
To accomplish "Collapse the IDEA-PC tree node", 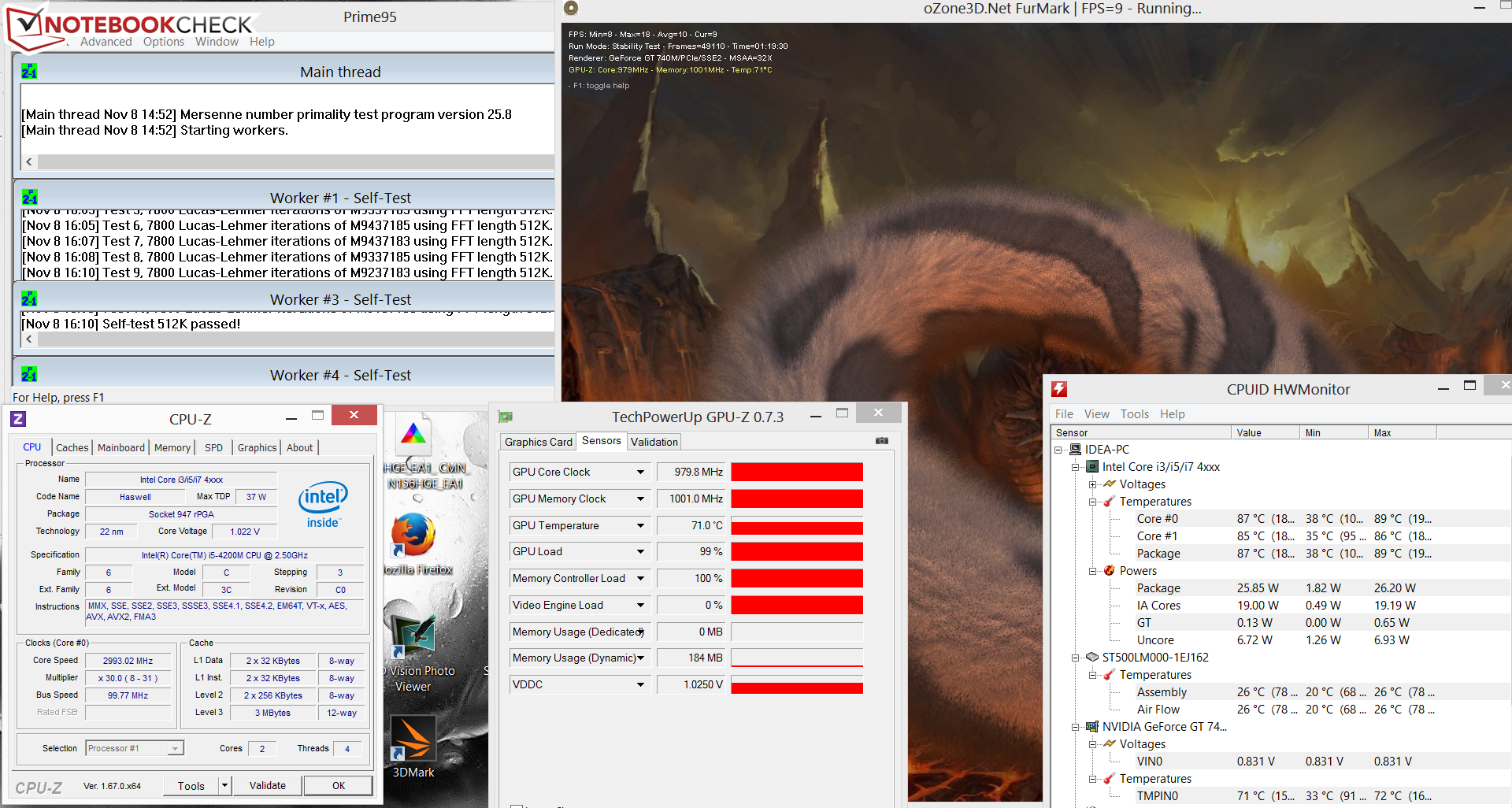I will (1058, 450).
